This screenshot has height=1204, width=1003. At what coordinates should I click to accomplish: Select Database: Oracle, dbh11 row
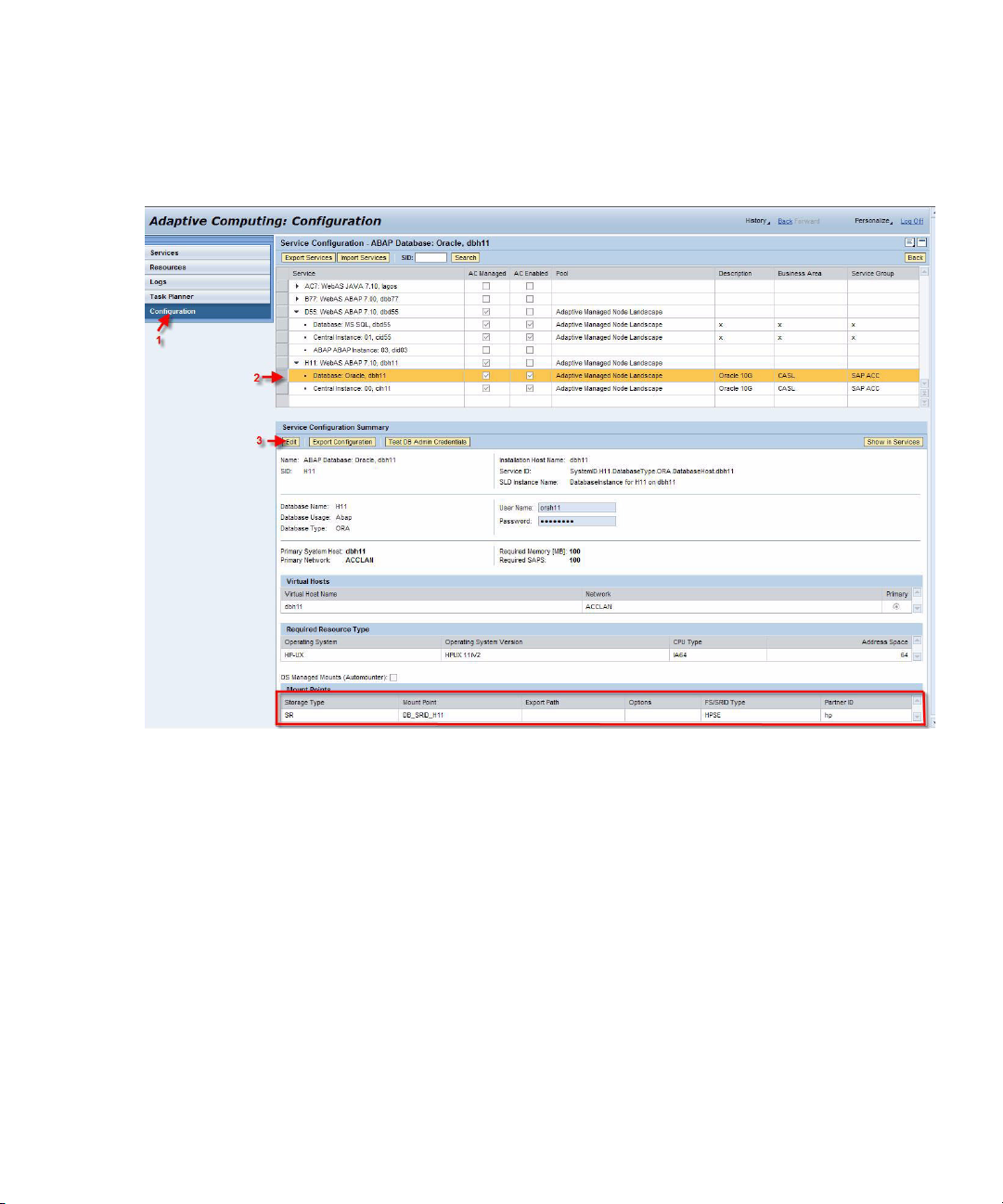[598, 376]
